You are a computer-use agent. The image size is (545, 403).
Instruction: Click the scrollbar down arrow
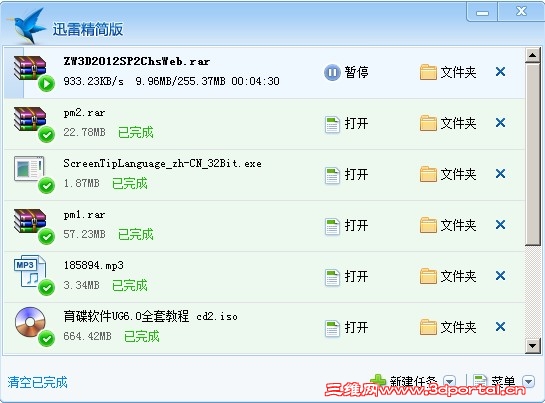tap(532, 346)
